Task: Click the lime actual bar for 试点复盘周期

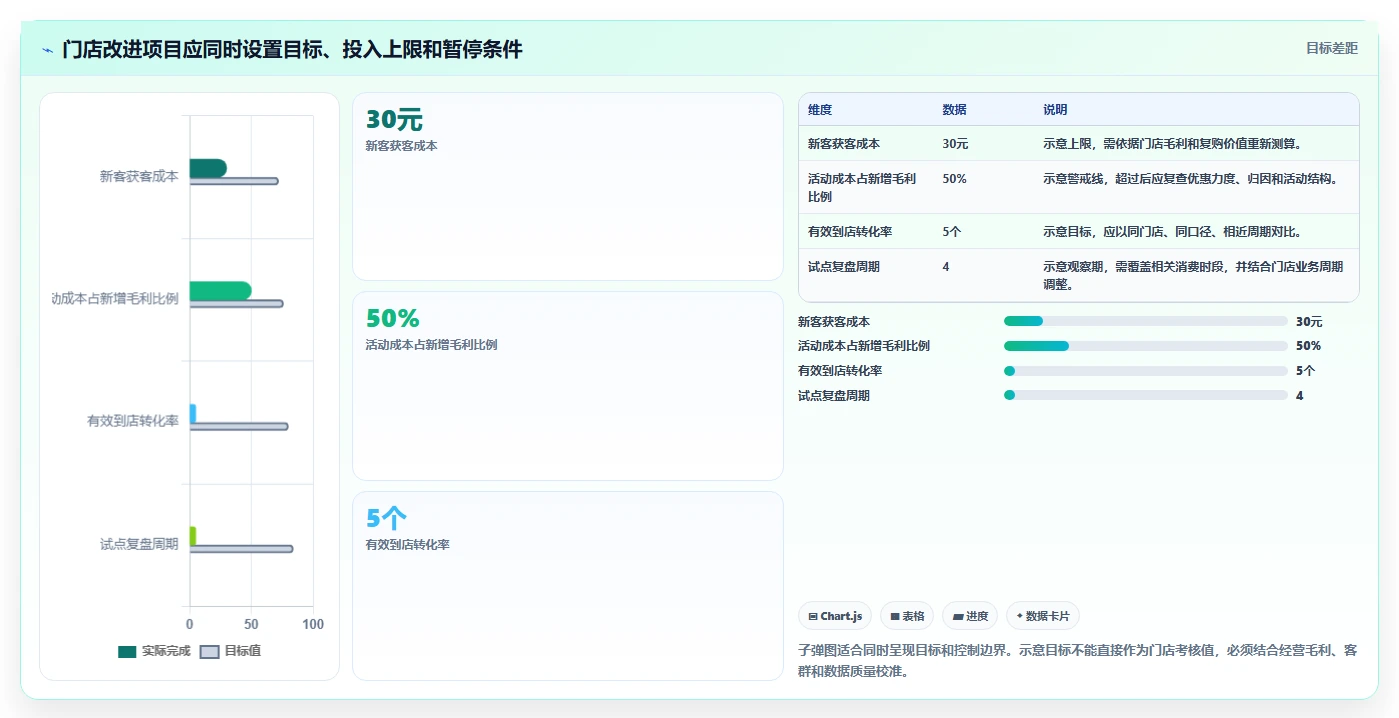Action: click(193, 536)
